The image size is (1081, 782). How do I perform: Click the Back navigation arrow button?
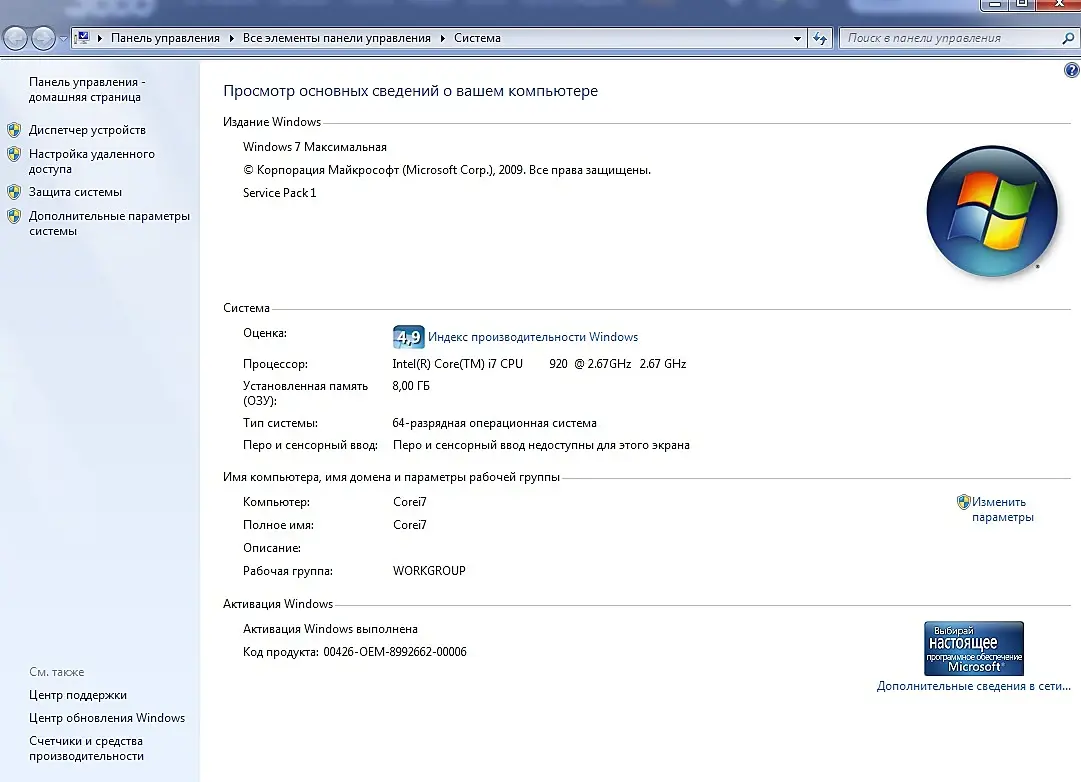[x=15, y=38]
